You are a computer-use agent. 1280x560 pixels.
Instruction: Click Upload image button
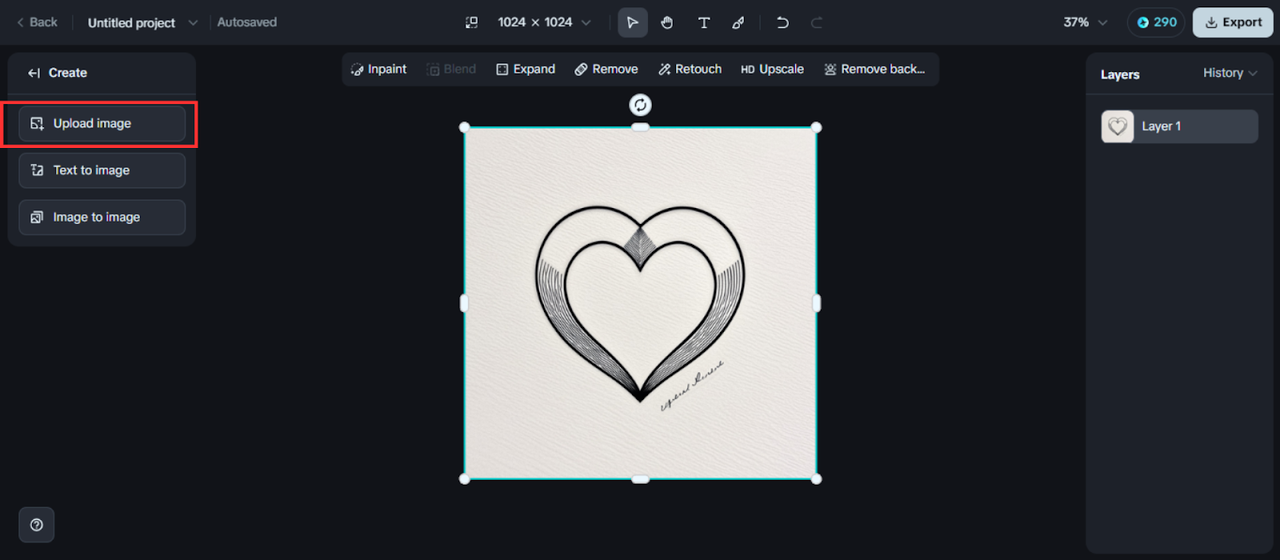tap(102, 123)
